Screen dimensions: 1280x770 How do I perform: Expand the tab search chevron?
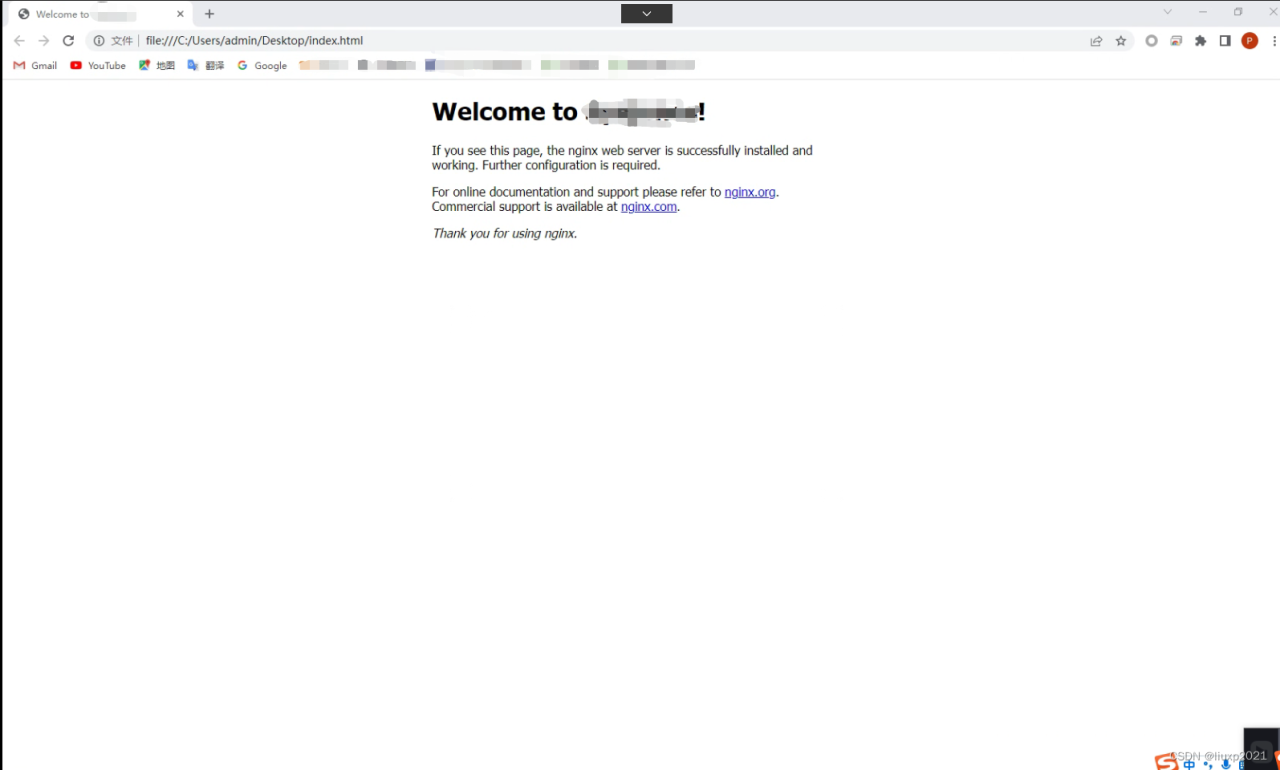click(1167, 12)
